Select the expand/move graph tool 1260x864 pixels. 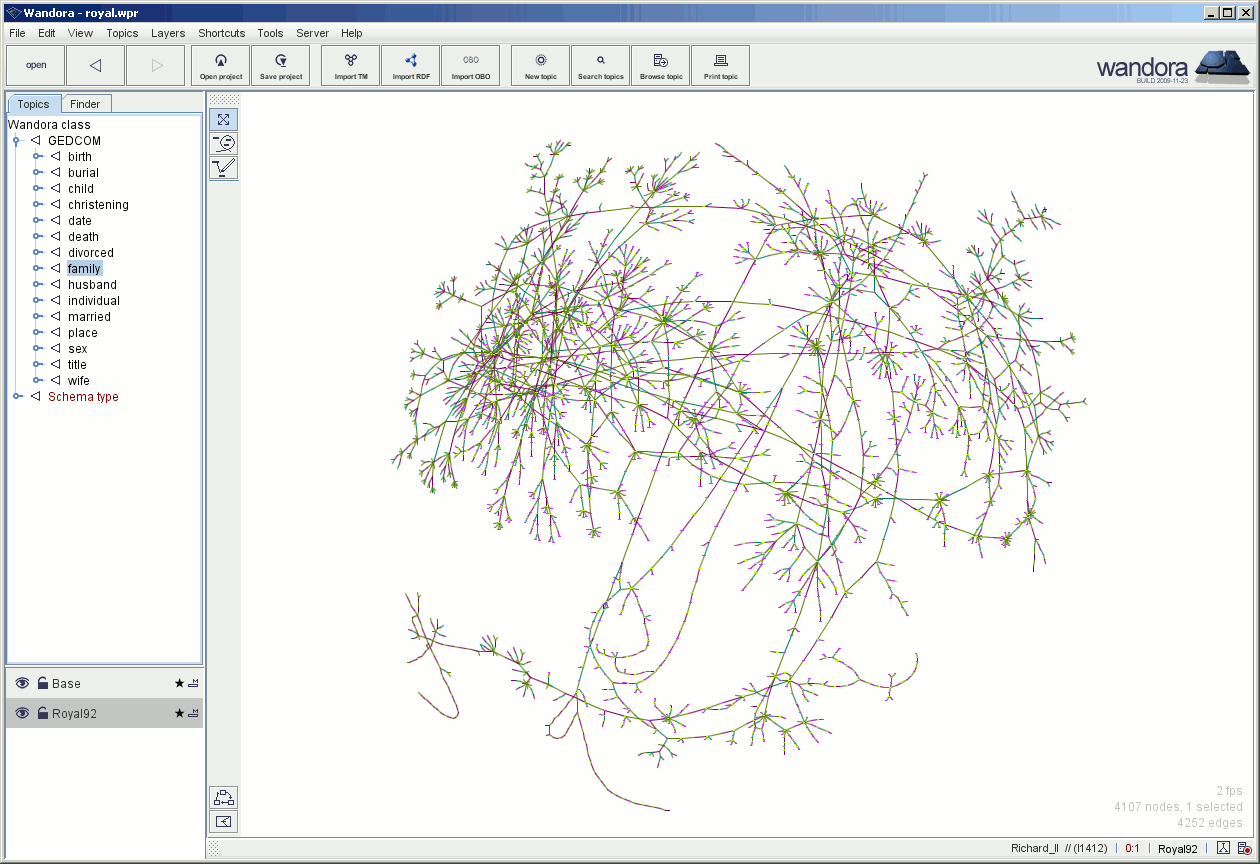point(224,120)
